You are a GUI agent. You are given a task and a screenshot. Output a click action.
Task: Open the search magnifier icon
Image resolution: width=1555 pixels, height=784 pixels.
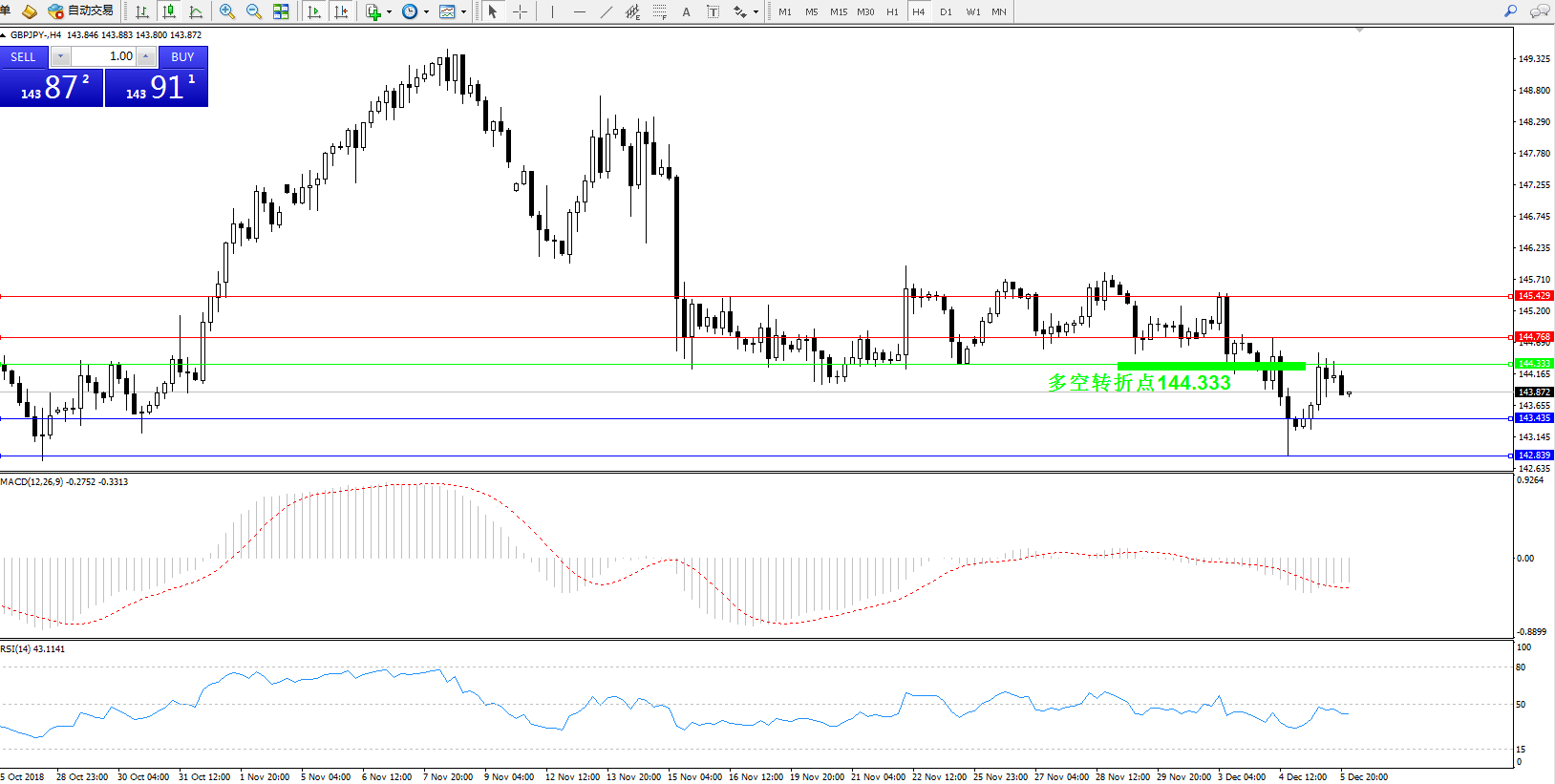tap(1510, 11)
